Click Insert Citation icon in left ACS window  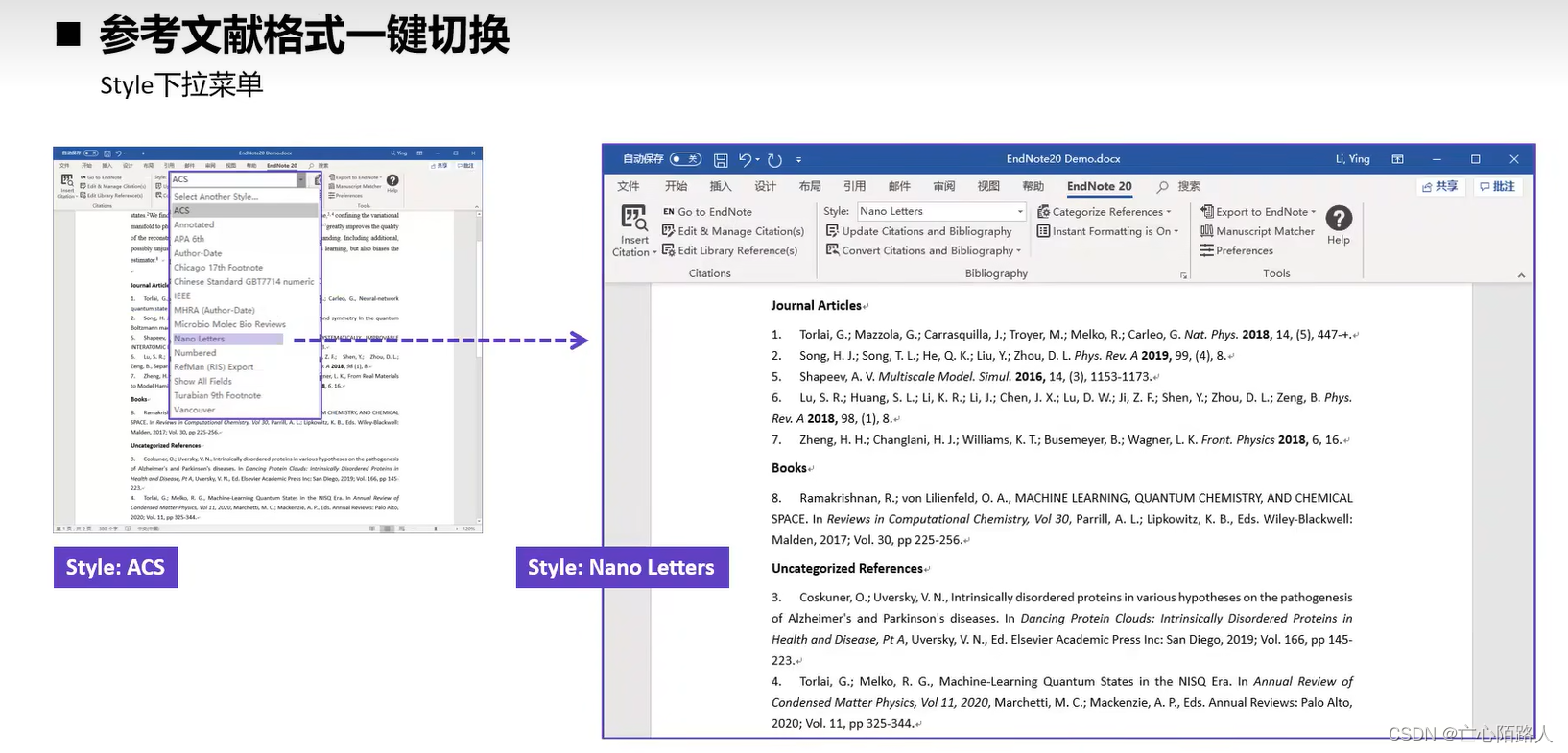tap(67, 180)
